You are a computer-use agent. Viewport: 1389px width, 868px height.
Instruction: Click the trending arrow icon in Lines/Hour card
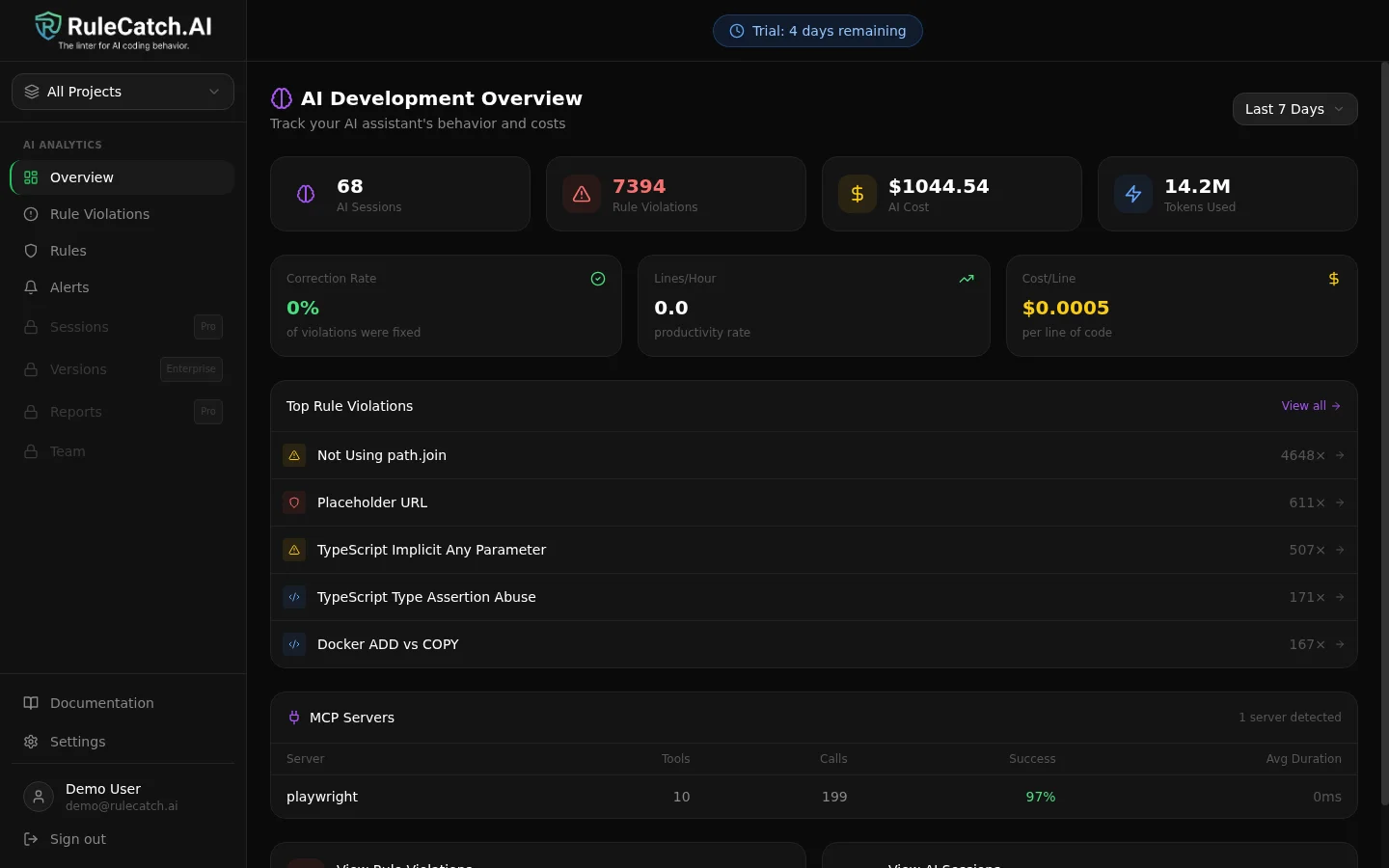(966, 279)
